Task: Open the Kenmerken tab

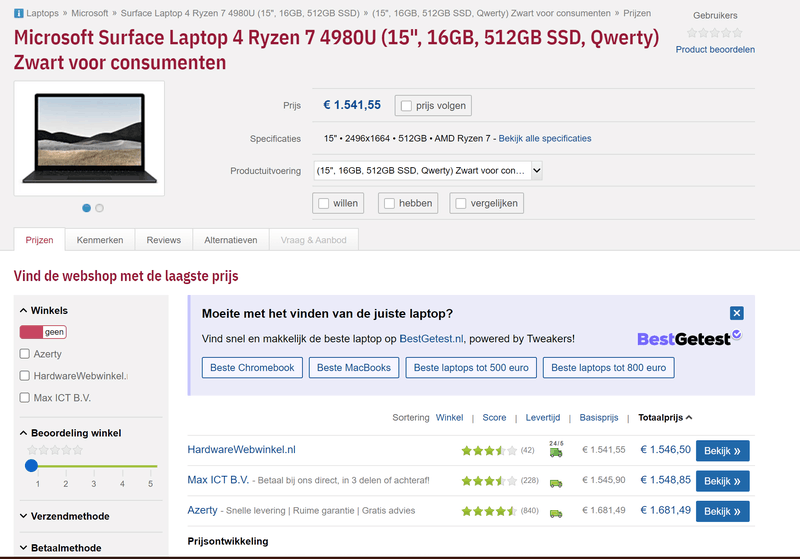Action: click(100, 240)
